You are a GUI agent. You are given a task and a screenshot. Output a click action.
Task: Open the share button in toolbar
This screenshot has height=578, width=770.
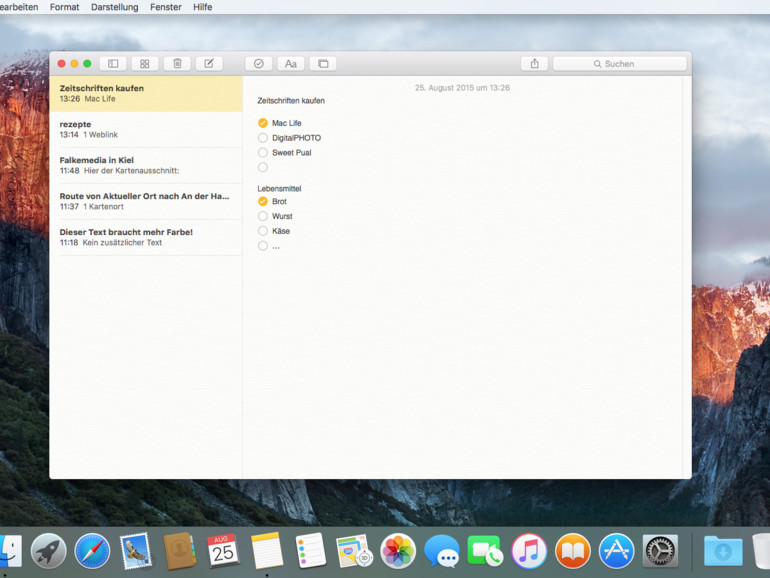[x=534, y=63]
